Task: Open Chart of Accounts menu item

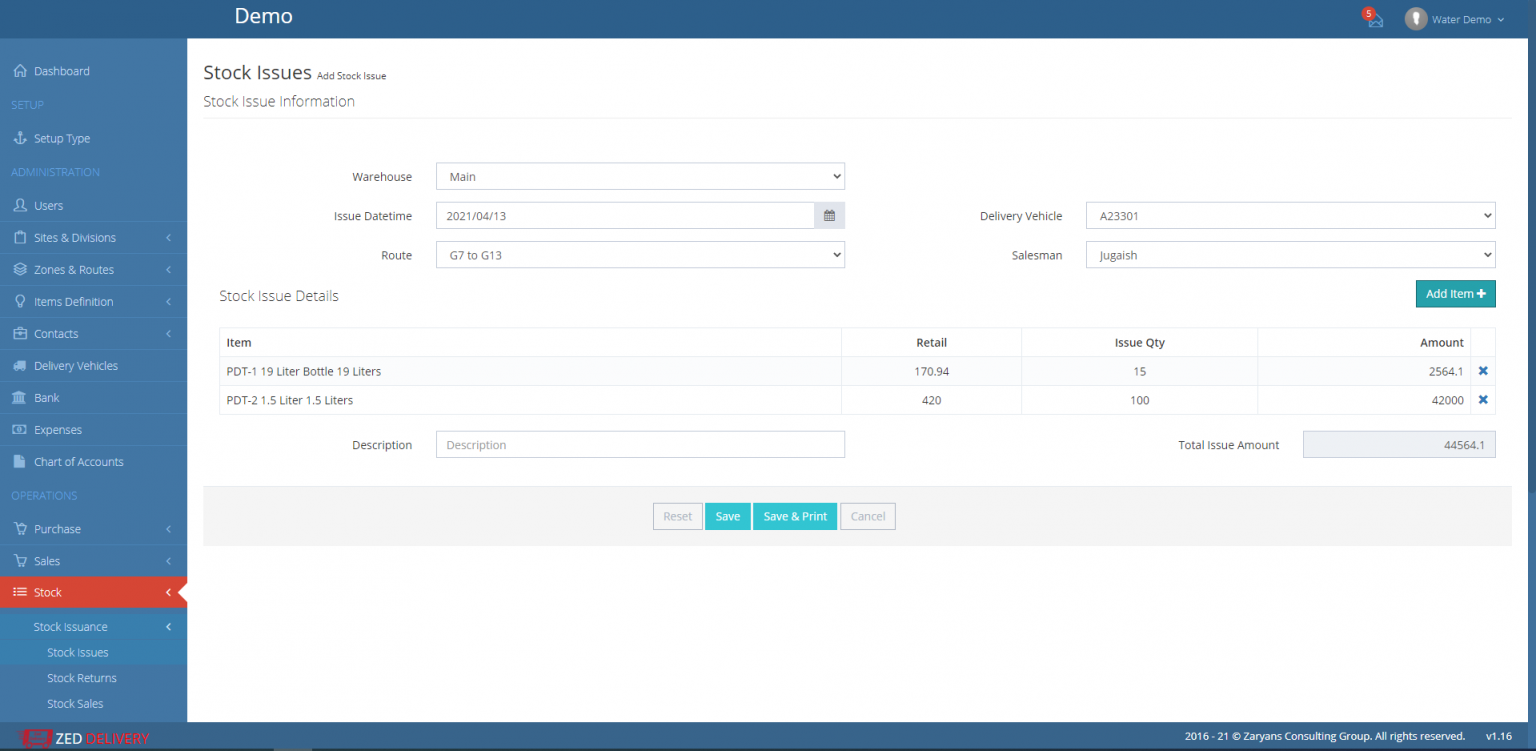Action: (78, 462)
